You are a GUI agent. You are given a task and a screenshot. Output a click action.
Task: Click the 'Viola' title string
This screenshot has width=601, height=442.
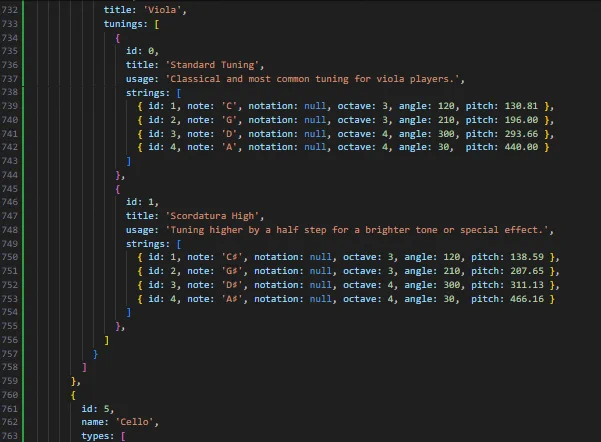[162, 10]
